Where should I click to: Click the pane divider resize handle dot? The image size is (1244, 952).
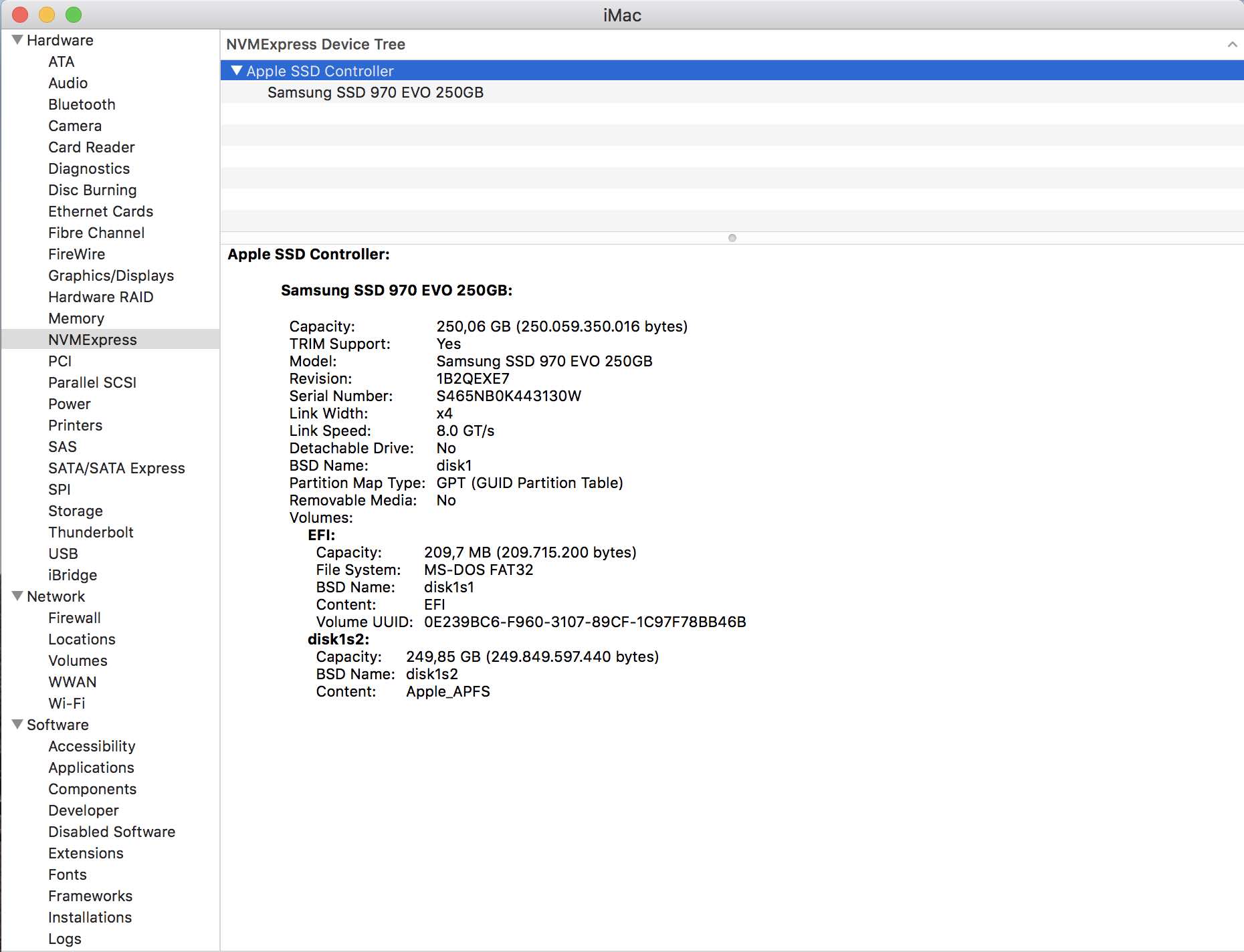click(732, 238)
